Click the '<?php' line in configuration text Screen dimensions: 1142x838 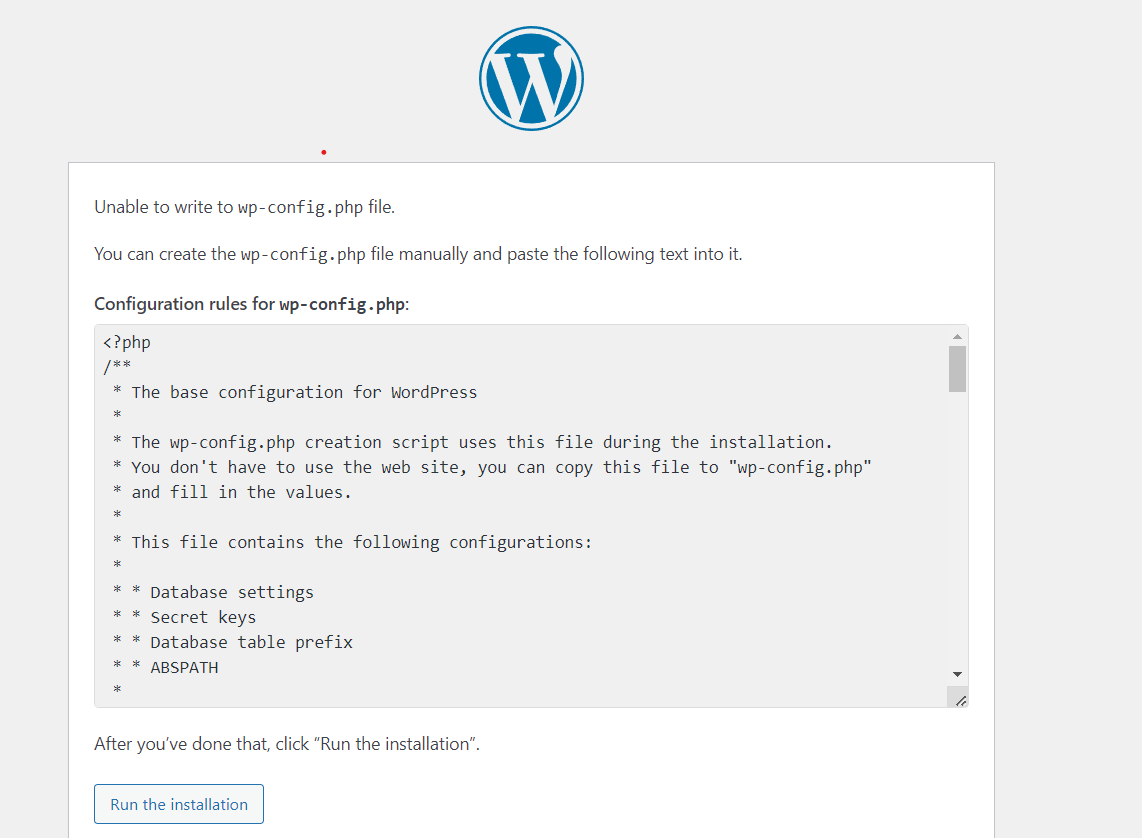pyautogui.click(x=127, y=342)
